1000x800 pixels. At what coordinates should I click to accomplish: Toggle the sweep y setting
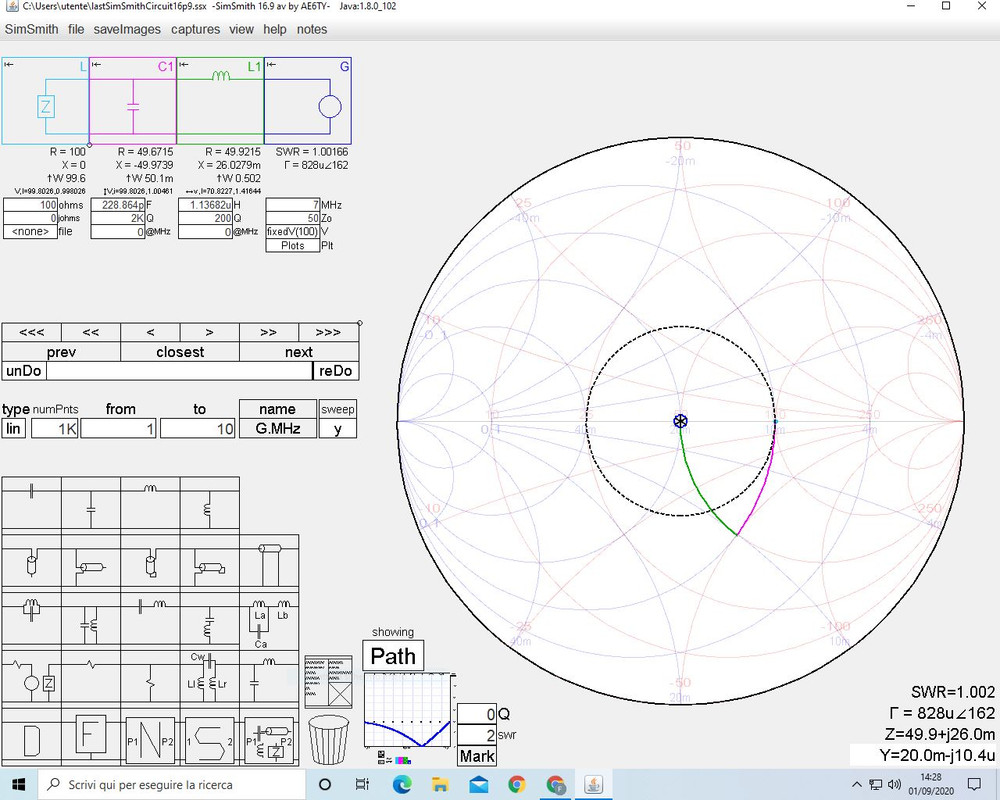point(337,429)
